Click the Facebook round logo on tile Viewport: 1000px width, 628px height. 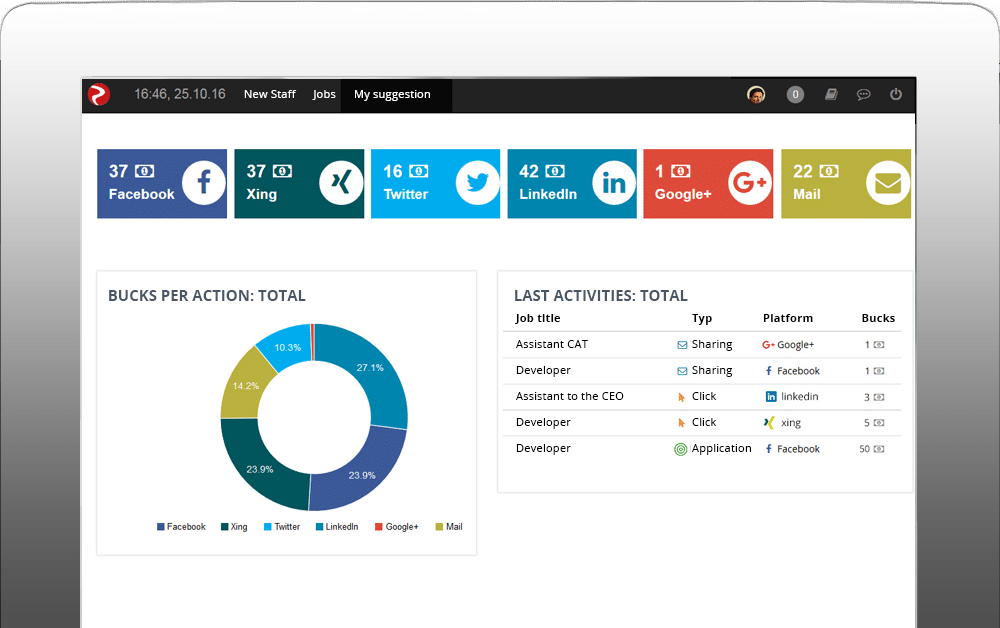coord(203,183)
